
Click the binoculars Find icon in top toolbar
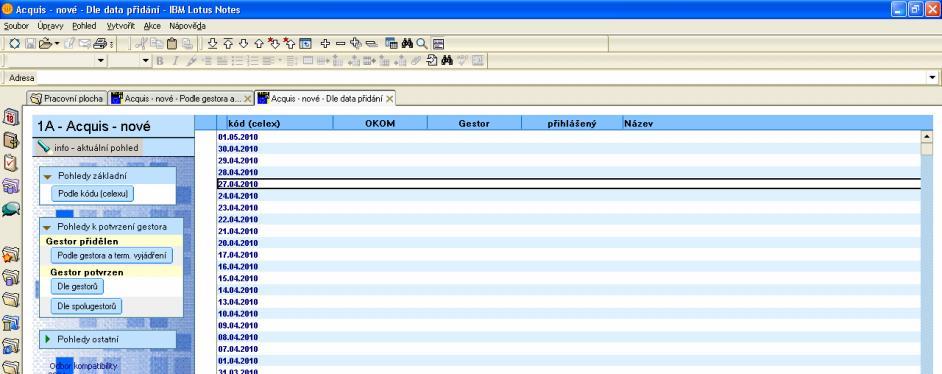[407, 44]
